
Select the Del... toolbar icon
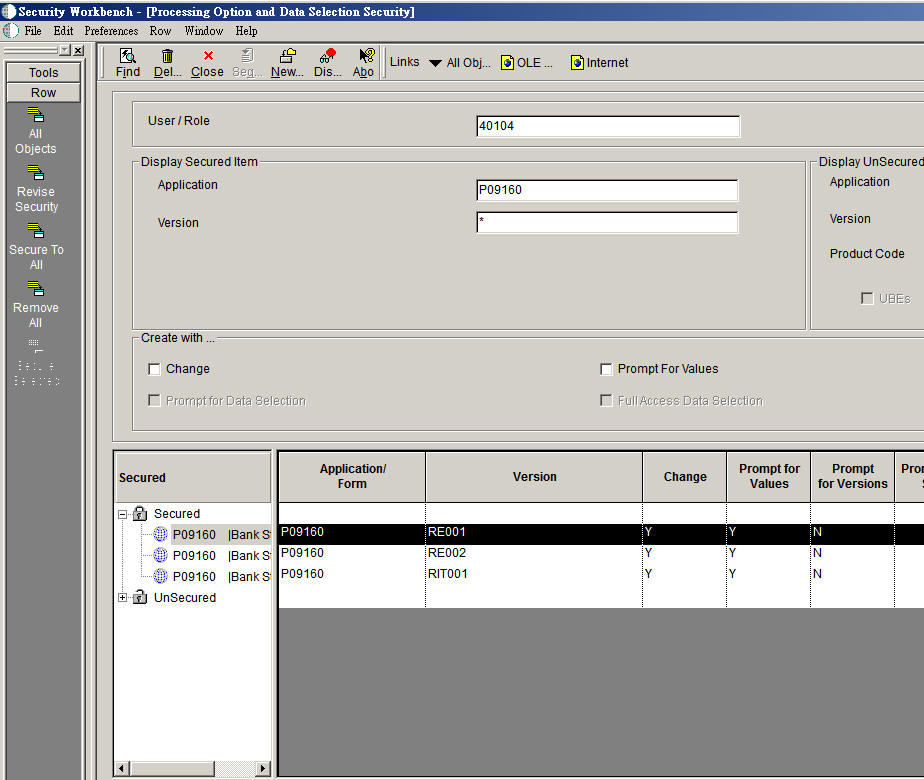(166, 62)
